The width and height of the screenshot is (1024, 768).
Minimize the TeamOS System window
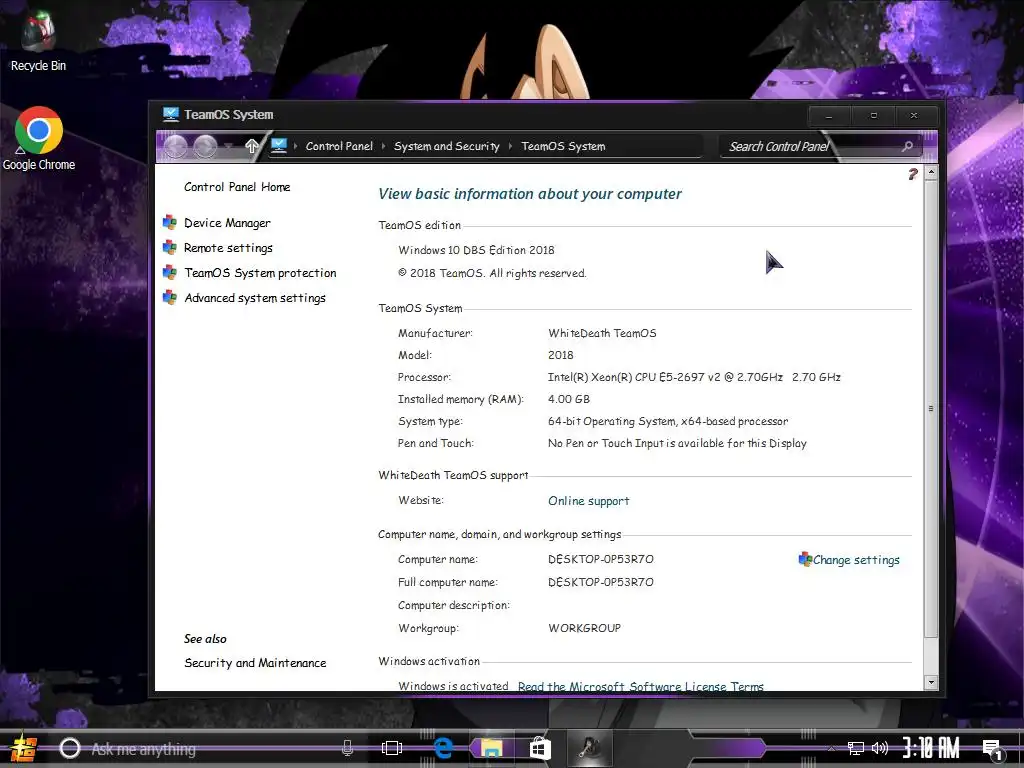point(829,116)
